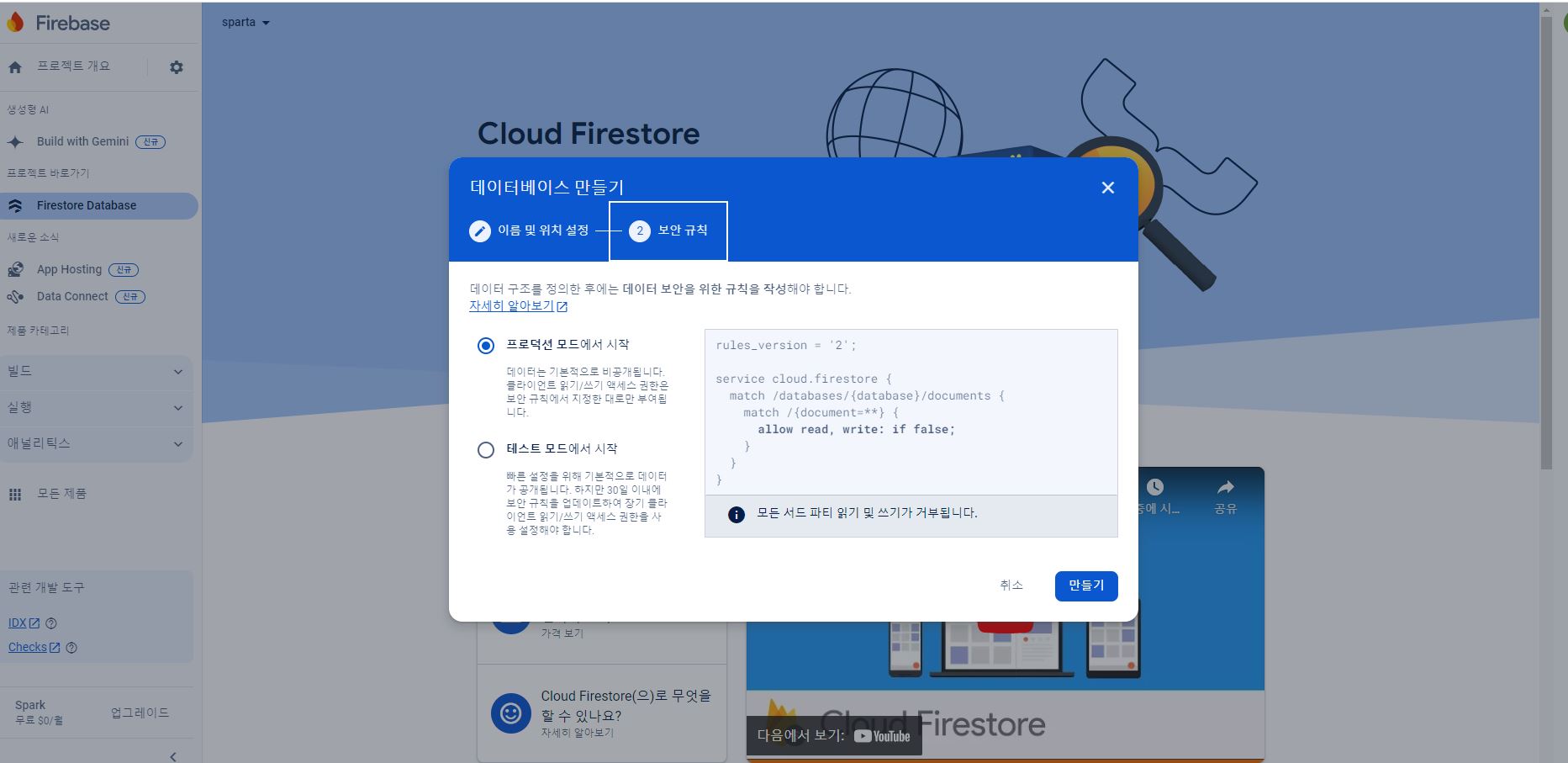This screenshot has width=1568, height=763.
Task: Select 테스트 모드 radio button
Action: tap(486, 450)
